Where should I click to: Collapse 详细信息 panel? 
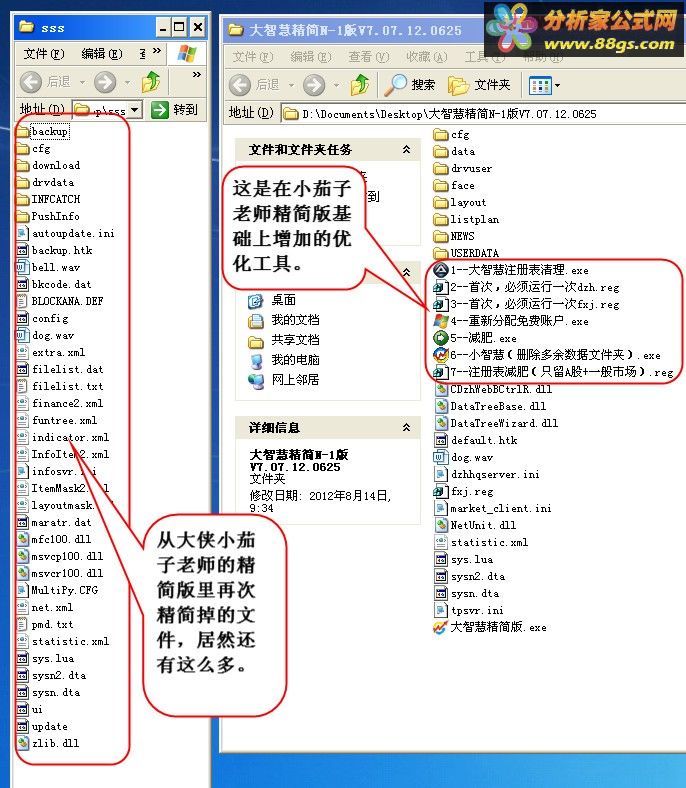tap(406, 427)
